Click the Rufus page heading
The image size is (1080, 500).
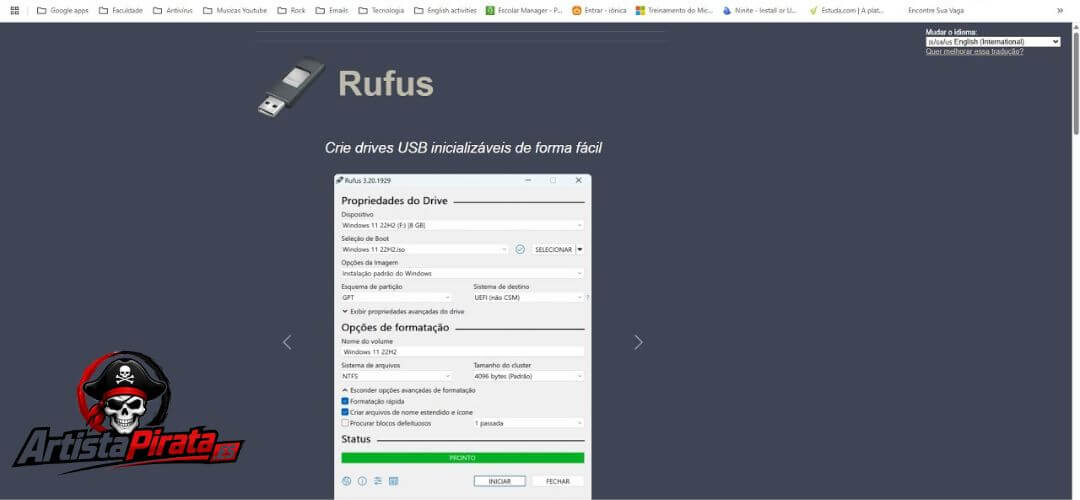pyautogui.click(x=386, y=84)
